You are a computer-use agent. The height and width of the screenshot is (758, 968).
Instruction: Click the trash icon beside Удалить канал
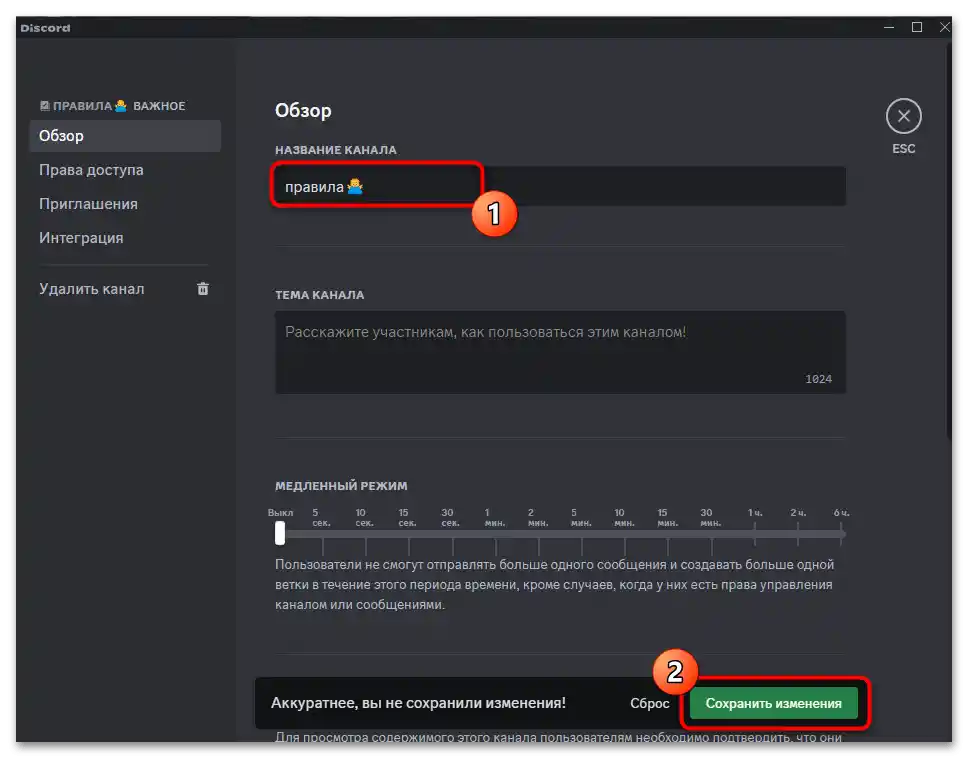point(203,289)
